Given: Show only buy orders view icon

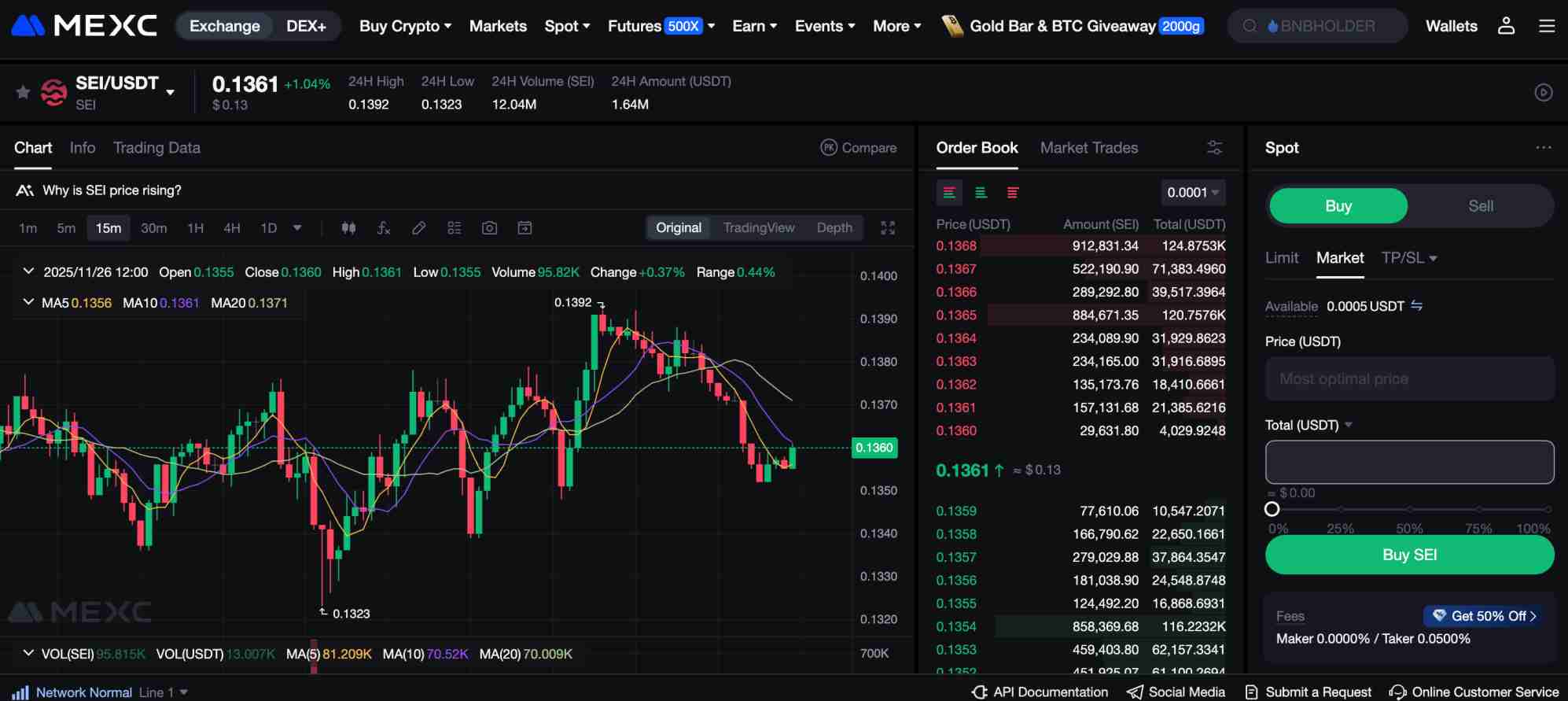Looking at the screenshot, I should [x=981, y=193].
